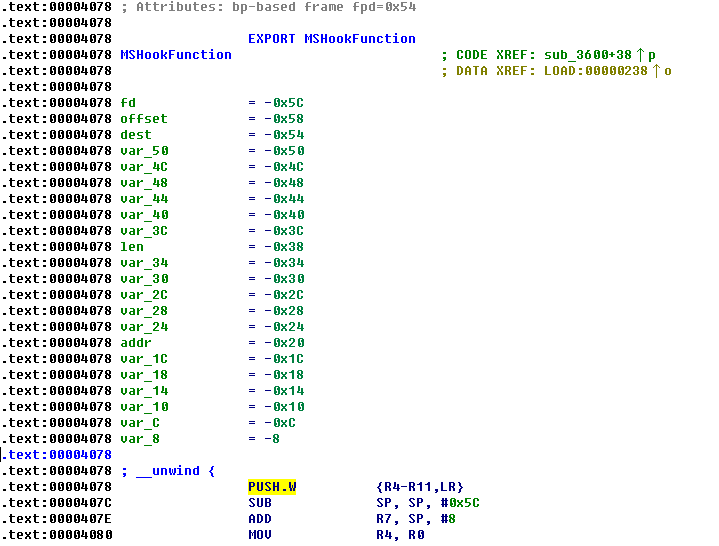Click the {R4-R11,LR} register list operand
The width and height of the screenshot is (719, 546).
[420, 487]
